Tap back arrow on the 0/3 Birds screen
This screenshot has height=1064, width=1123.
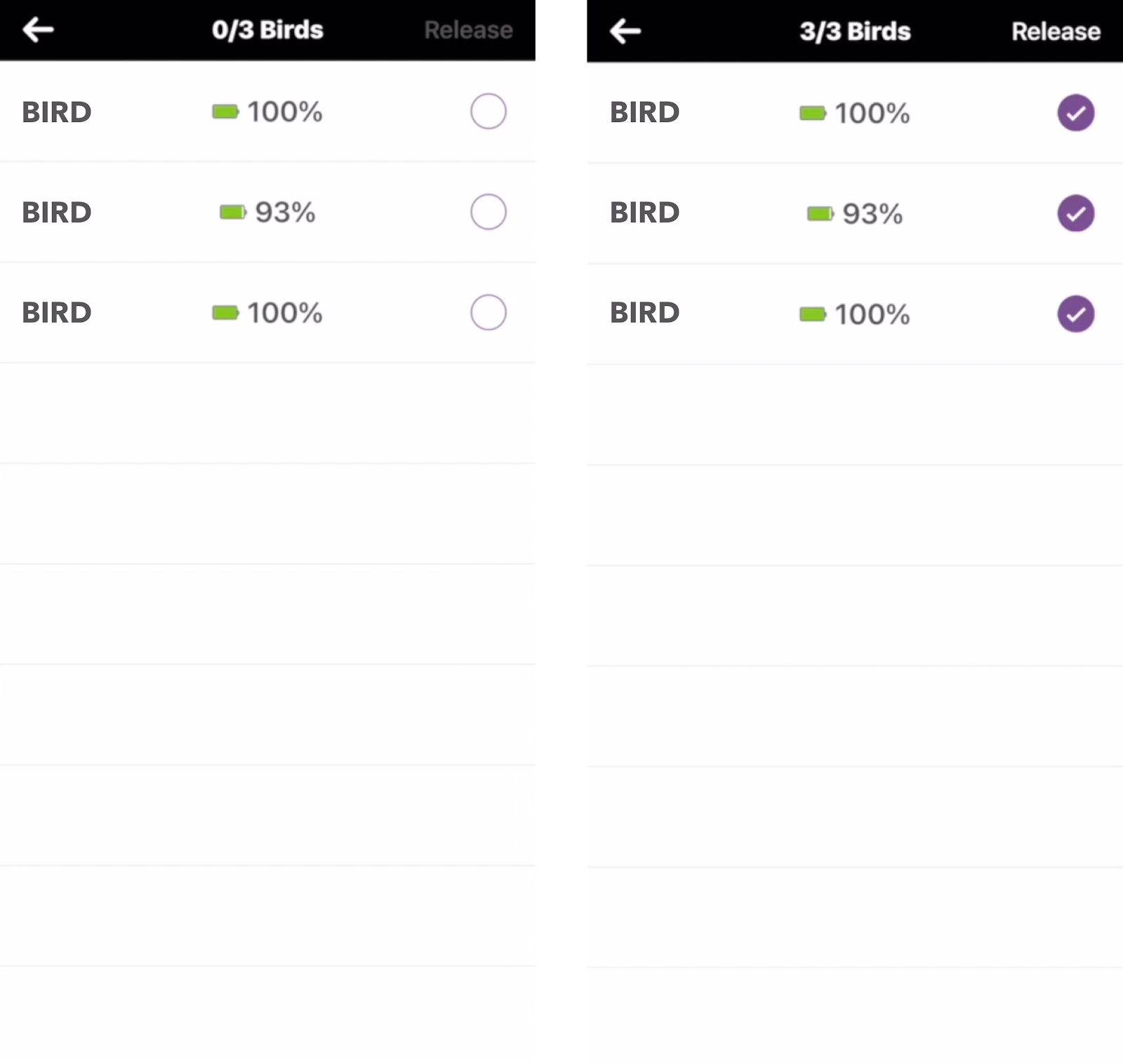pyautogui.click(x=39, y=29)
